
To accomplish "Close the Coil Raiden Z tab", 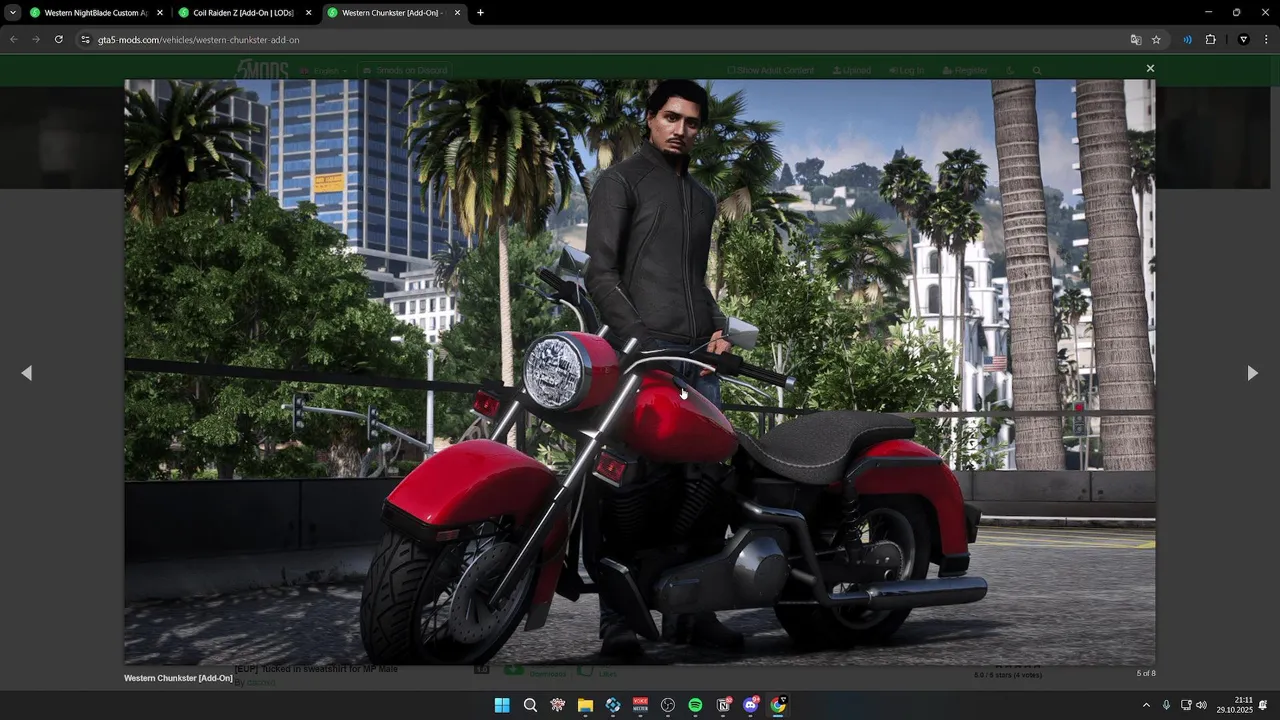I will coord(308,13).
